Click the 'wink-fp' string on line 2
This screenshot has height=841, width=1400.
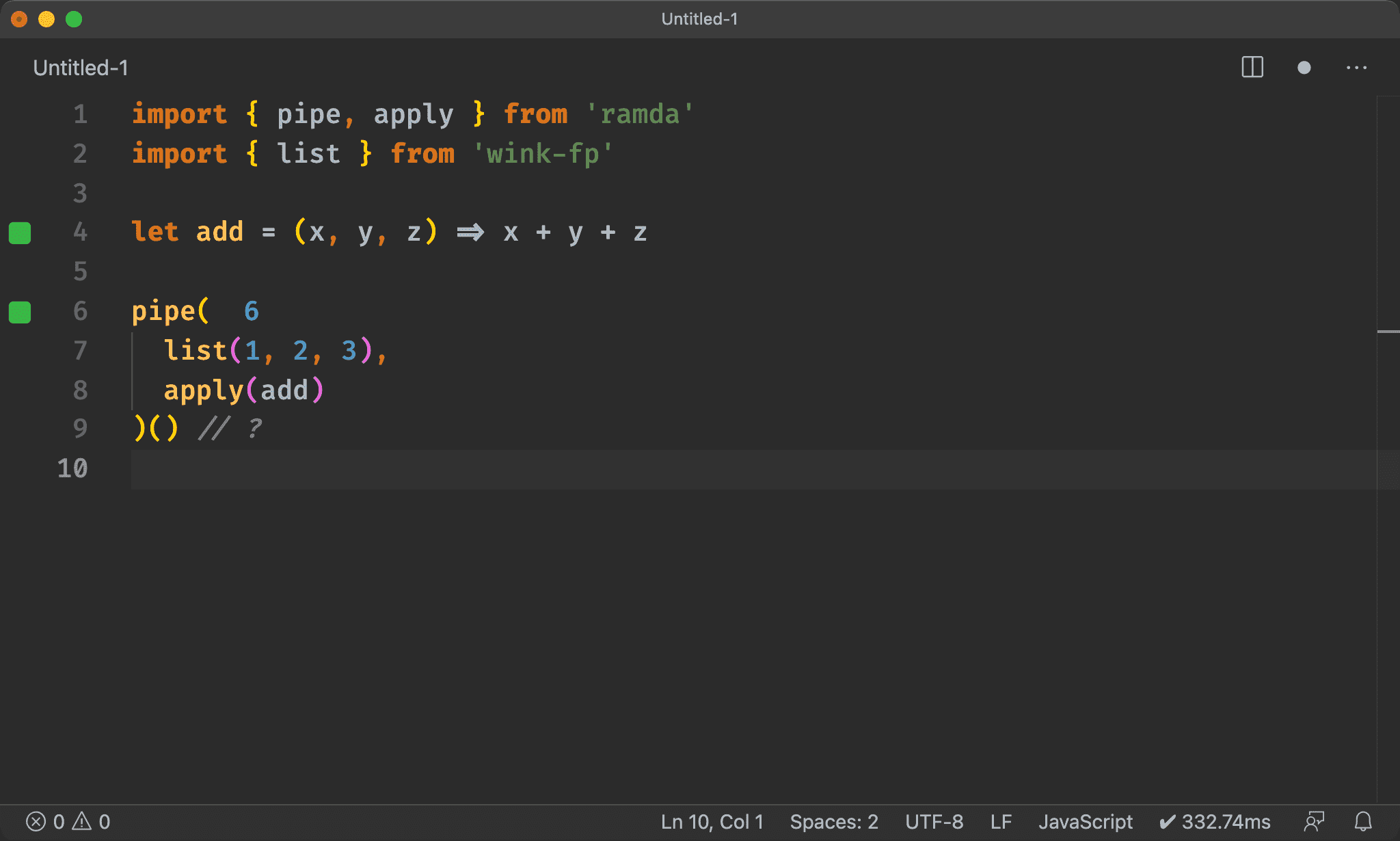[543, 154]
